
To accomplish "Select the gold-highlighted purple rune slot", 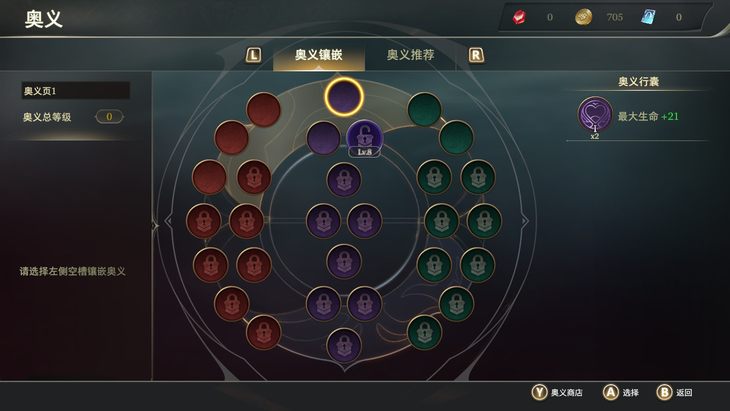I will coord(344,96).
